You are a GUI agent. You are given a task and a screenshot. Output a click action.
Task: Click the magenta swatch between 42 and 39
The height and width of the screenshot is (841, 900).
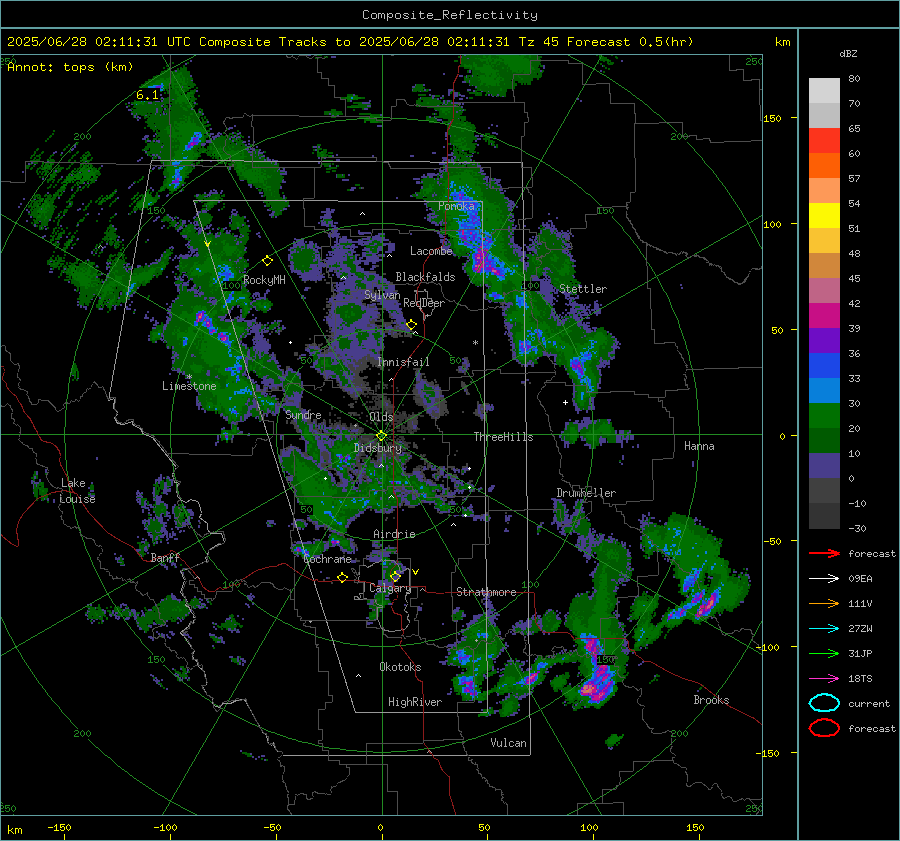(824, 316)
